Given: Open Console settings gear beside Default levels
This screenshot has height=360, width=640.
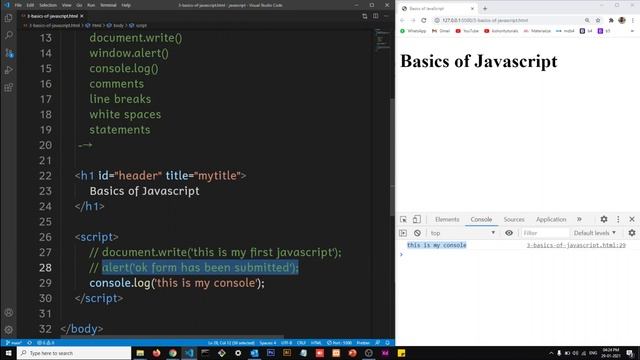Looking at the screenshot, I should 632,233.
